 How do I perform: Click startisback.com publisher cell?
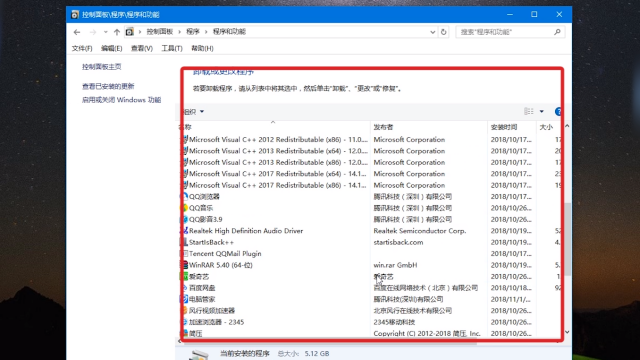pyautogui.click(x=398, y=242)
